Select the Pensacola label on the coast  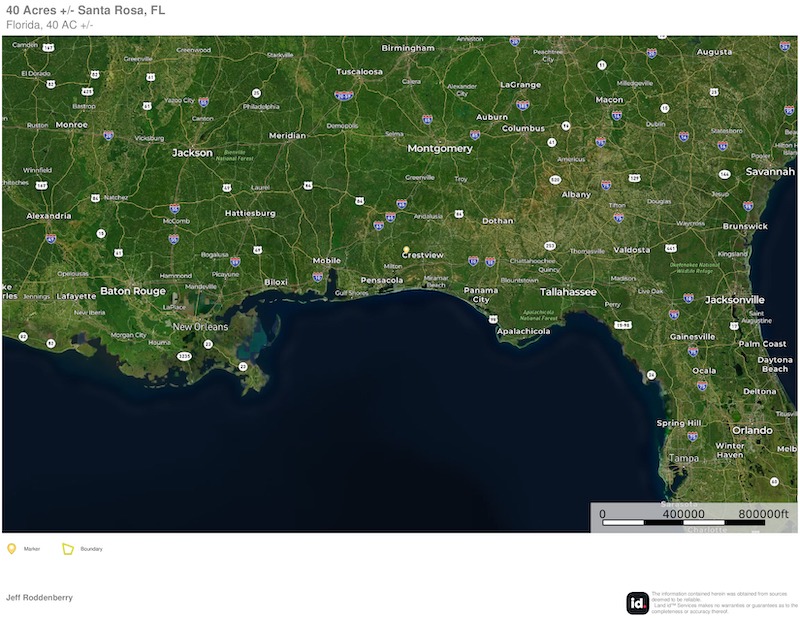coord(382,280)
